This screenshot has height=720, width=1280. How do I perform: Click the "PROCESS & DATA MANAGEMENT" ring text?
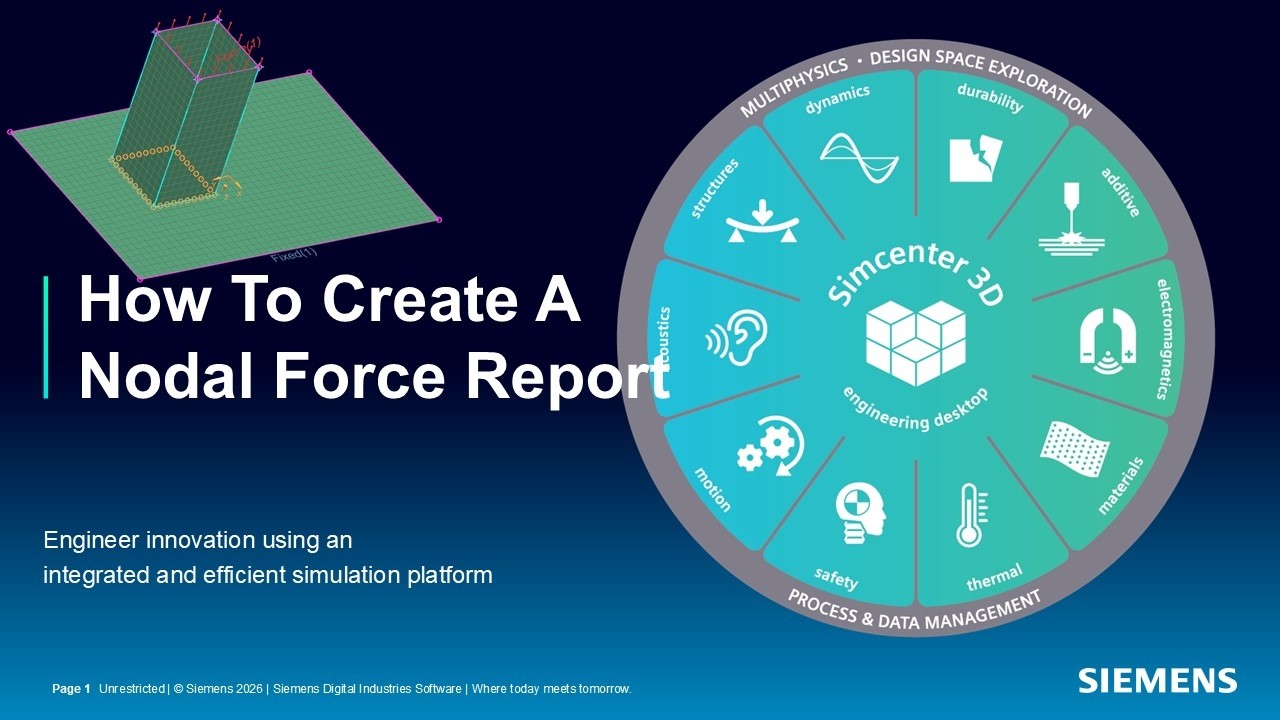point(914,611)
